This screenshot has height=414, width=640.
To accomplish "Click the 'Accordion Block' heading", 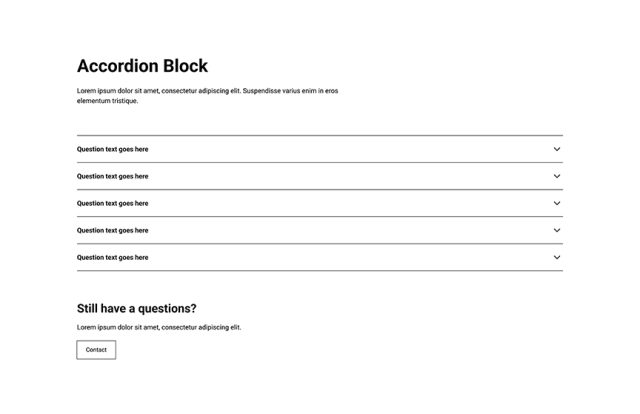I will point(142,66).
